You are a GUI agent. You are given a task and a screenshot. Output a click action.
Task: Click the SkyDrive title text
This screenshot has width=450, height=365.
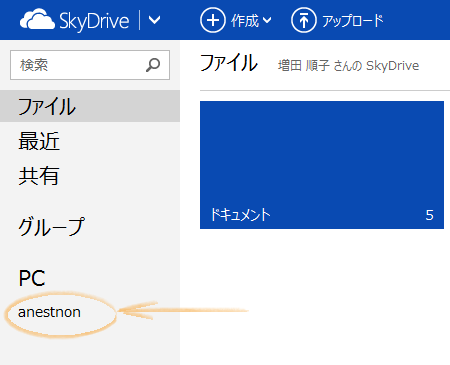point(94,21)
